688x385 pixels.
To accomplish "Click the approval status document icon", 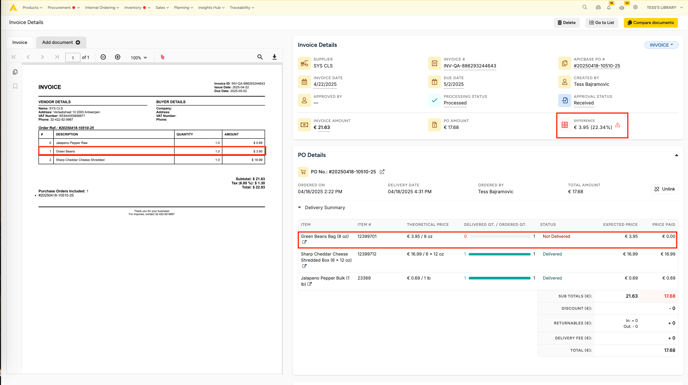I will click(564, 100).
